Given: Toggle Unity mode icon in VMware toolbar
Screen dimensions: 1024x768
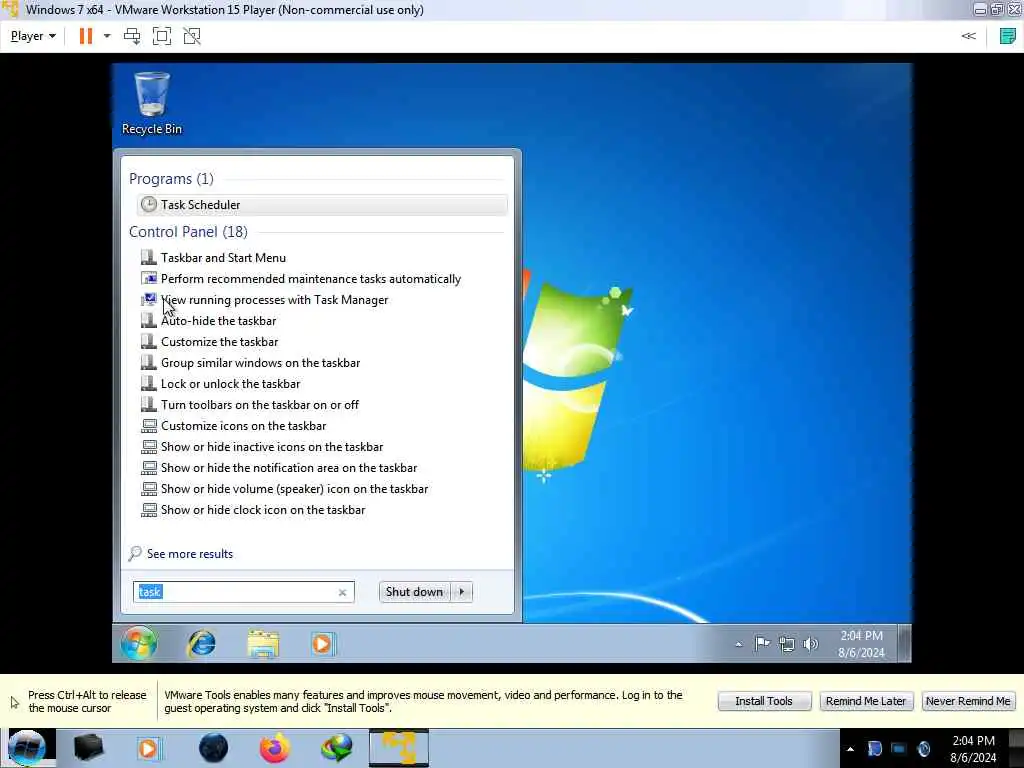Looking at the screenshot, I should 192,36.
